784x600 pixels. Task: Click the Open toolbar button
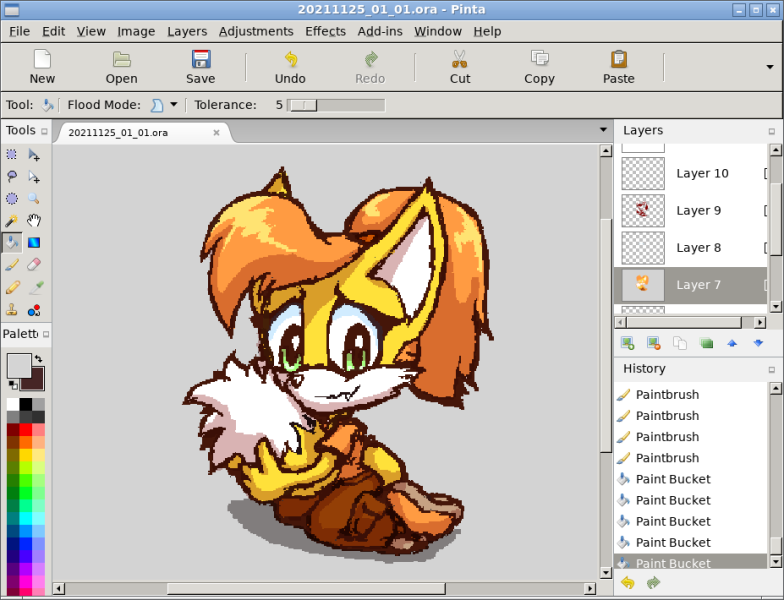tap(121, 68)
